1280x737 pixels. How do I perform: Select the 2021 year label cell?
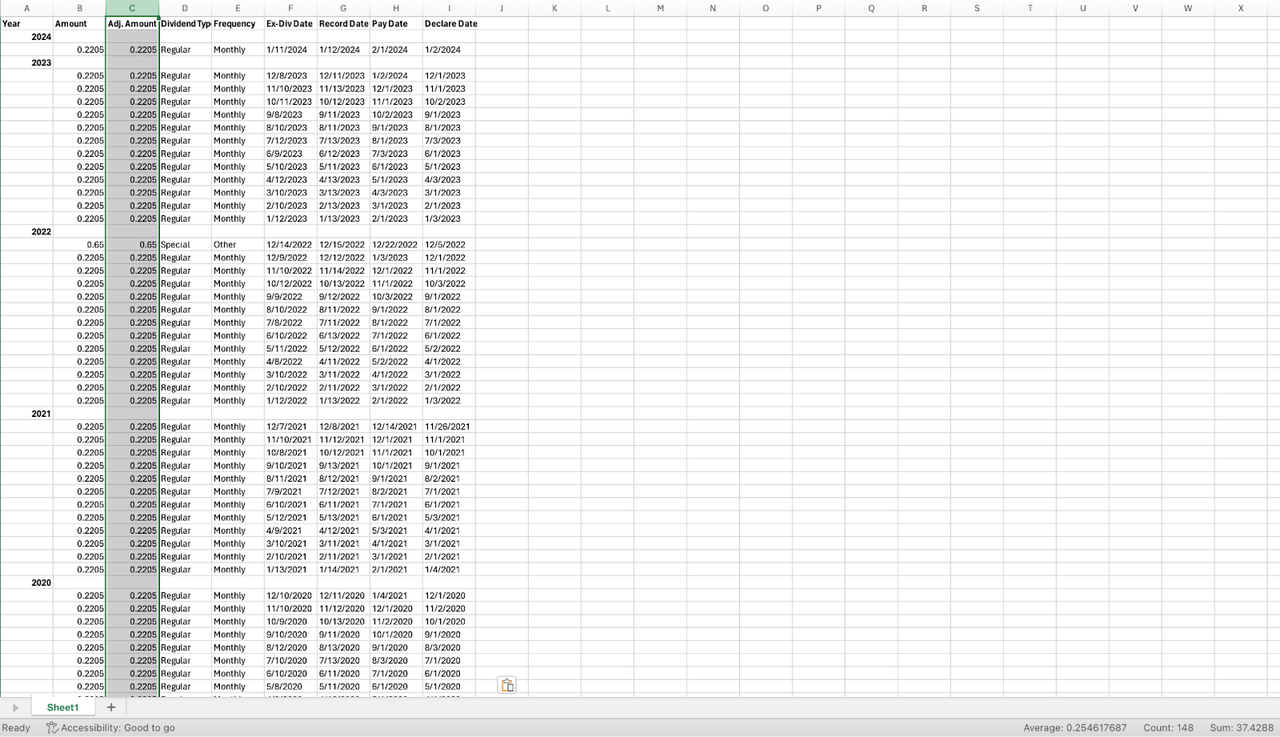pyautogui.click(x=26, y=414)
